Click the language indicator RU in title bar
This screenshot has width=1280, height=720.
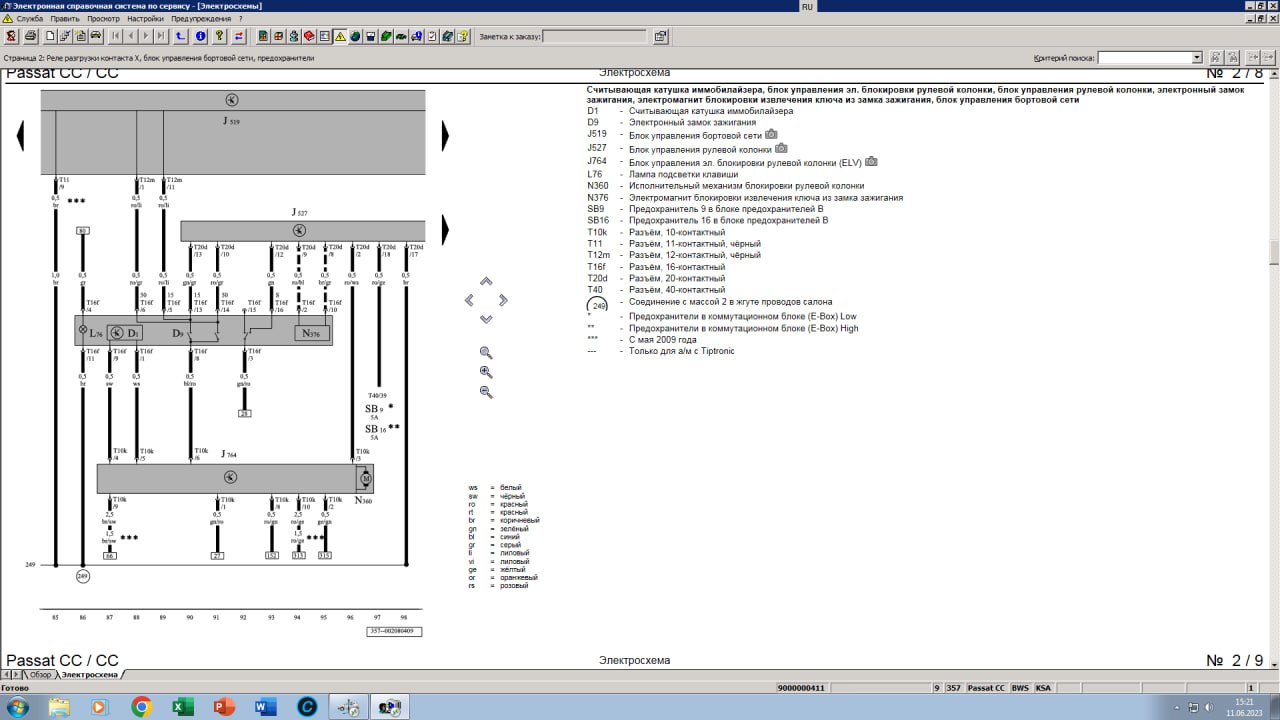(x=808, y=6)
